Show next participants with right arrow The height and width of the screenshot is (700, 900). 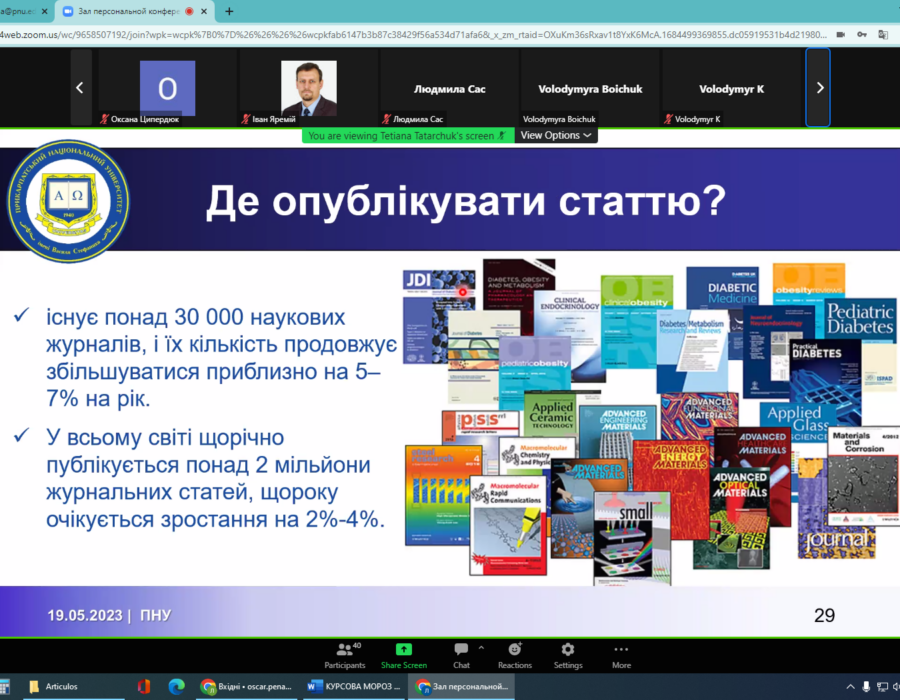tap(820, 88)
